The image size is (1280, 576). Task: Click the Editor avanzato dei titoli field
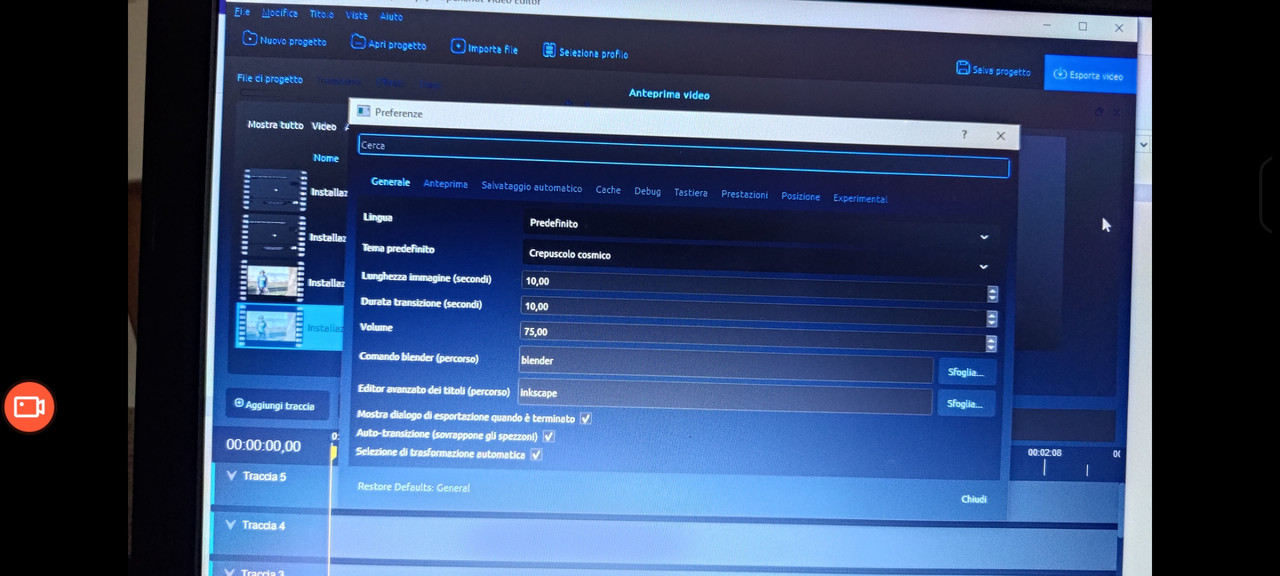pos(724,397)
